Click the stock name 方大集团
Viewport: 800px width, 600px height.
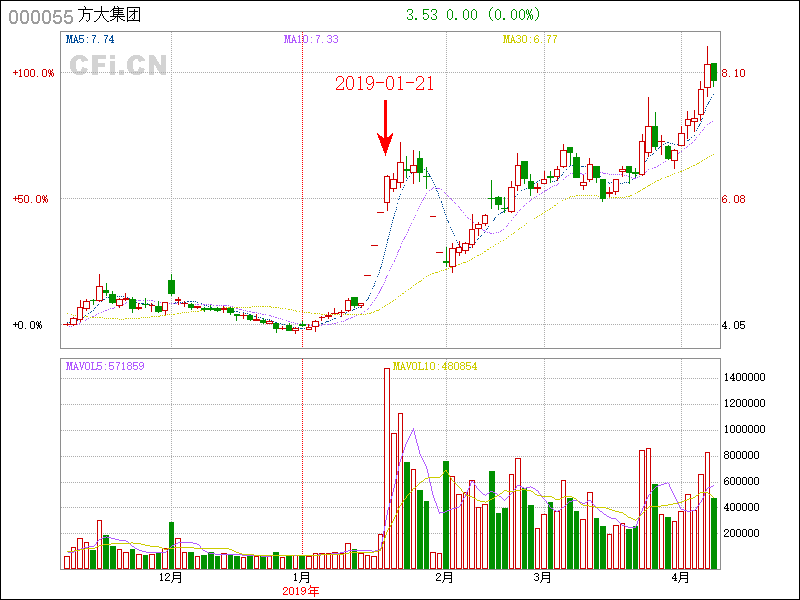click(111, 15)
